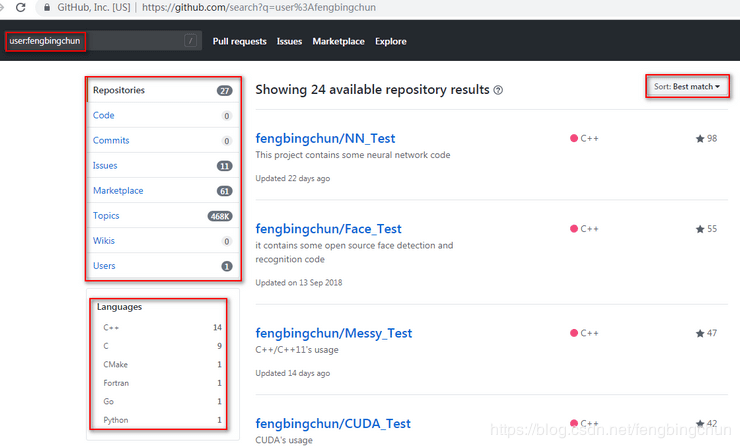740x448 pixels.
Task: Click the help question mark beside results heading
Action: [x=498, y=90]
